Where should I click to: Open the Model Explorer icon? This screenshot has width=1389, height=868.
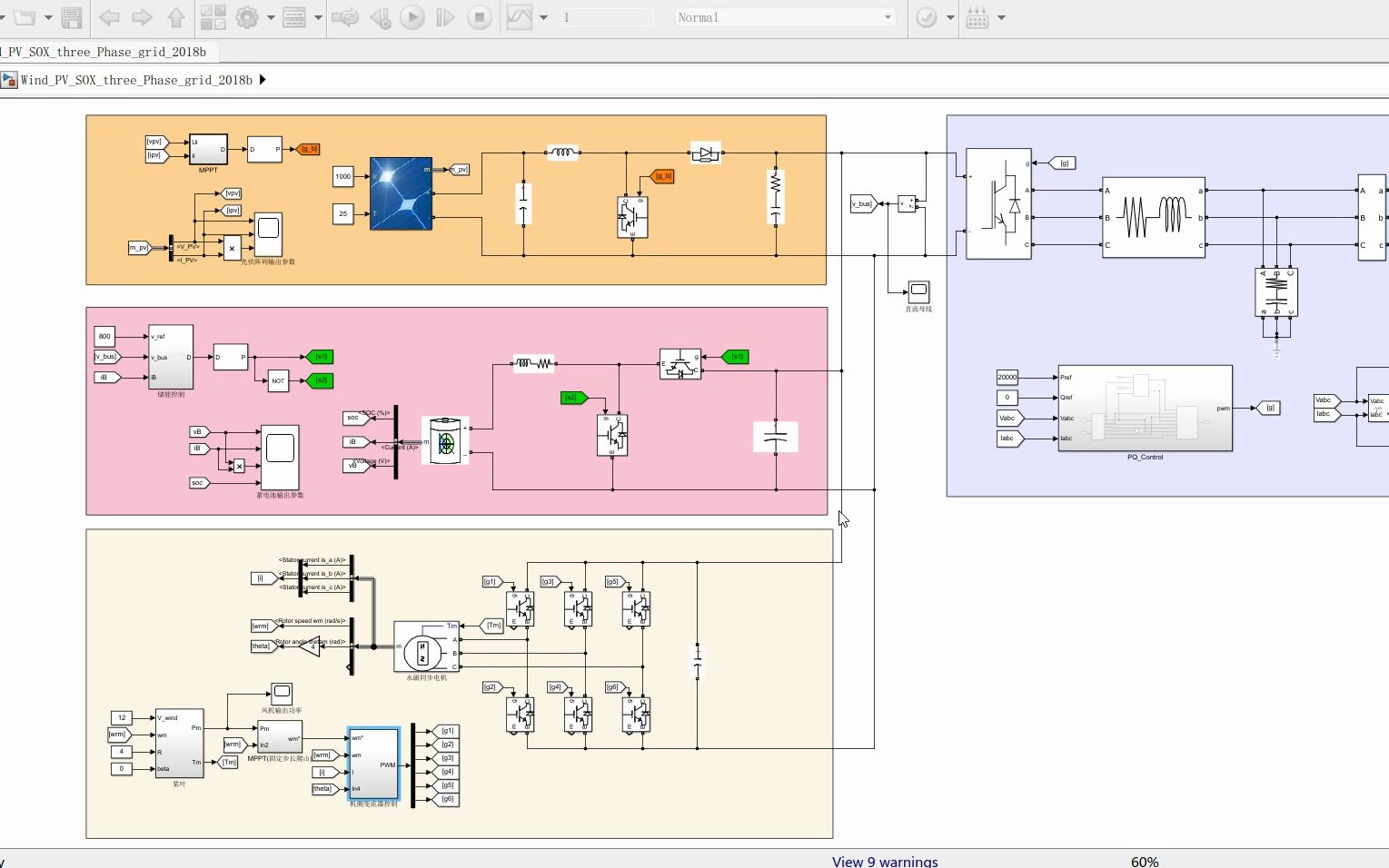(294, 17)
